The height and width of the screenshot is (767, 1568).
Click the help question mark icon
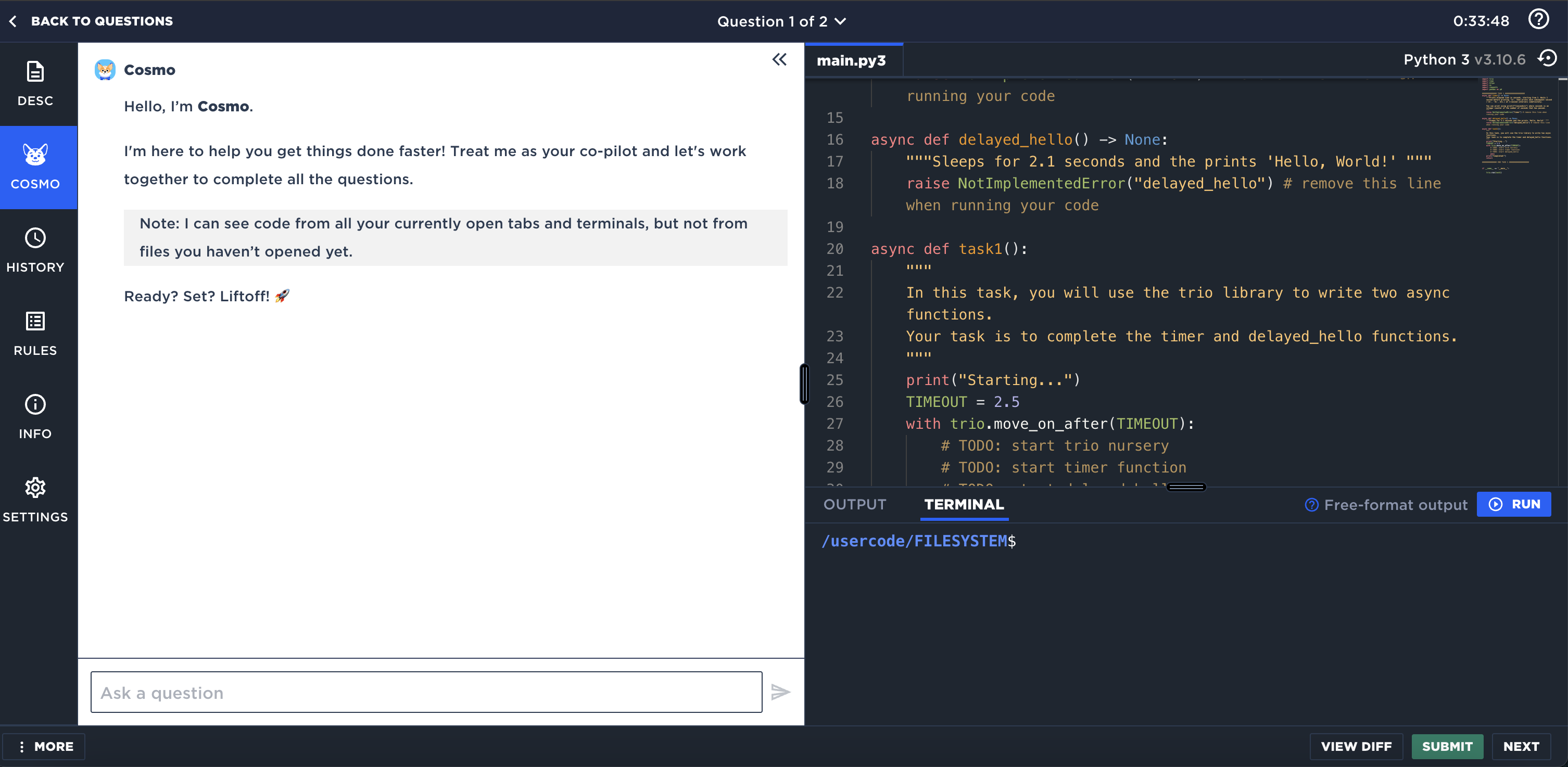(1538, 19)
